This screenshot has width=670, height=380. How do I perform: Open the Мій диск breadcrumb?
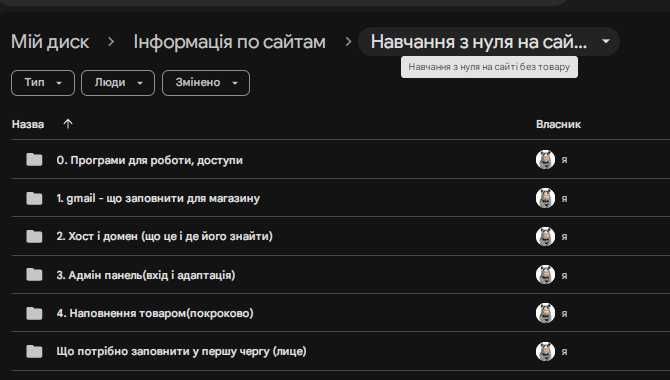pos(50,42)
